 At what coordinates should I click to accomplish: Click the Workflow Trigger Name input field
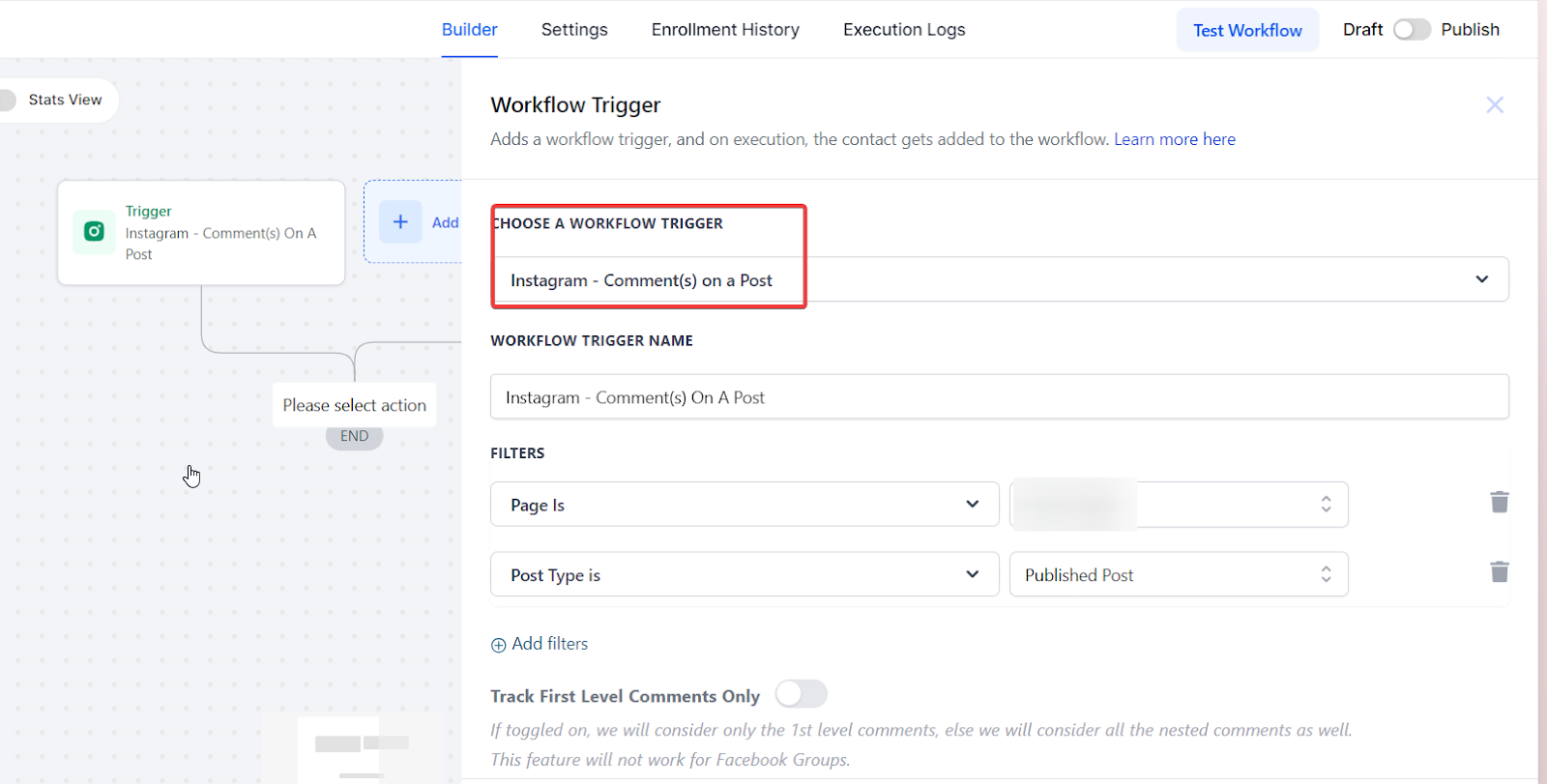click(x=999, y=396)
